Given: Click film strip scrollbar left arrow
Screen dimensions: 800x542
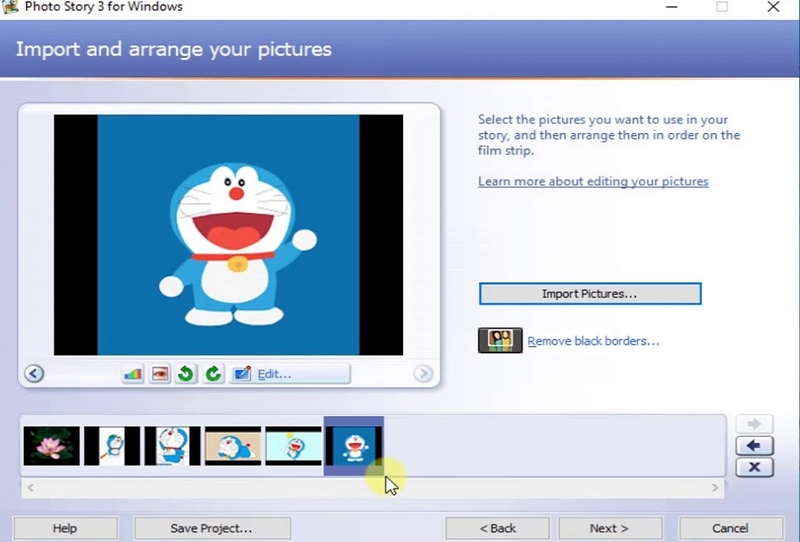Looking at the screenshot, I should pyautogui.click(x=31, y=487).
